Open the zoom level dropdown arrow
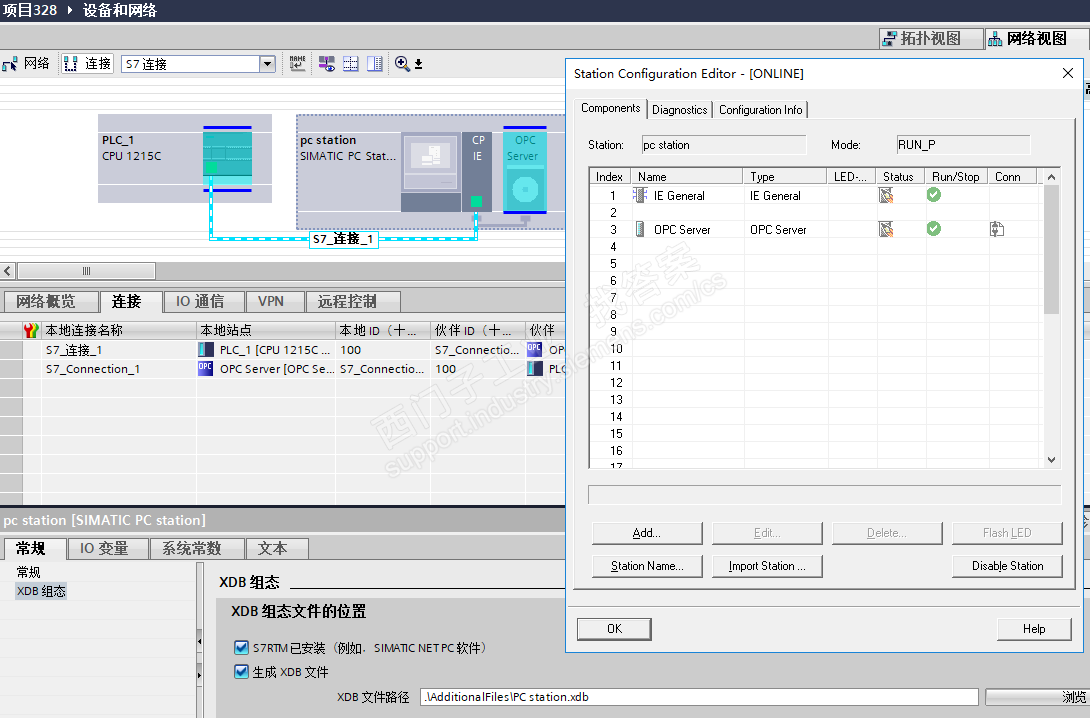This screenshot has width=1090, height=718. pos(418,64)
